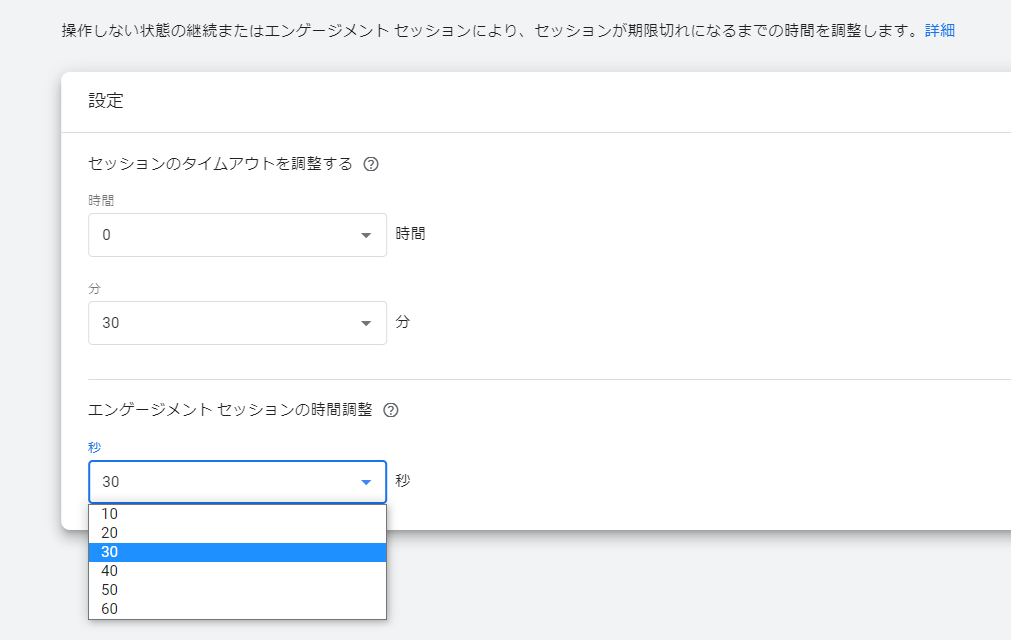Click the blue 秒 label above the dropdown
1011x640 pixels.
click(x=95, y=447)
